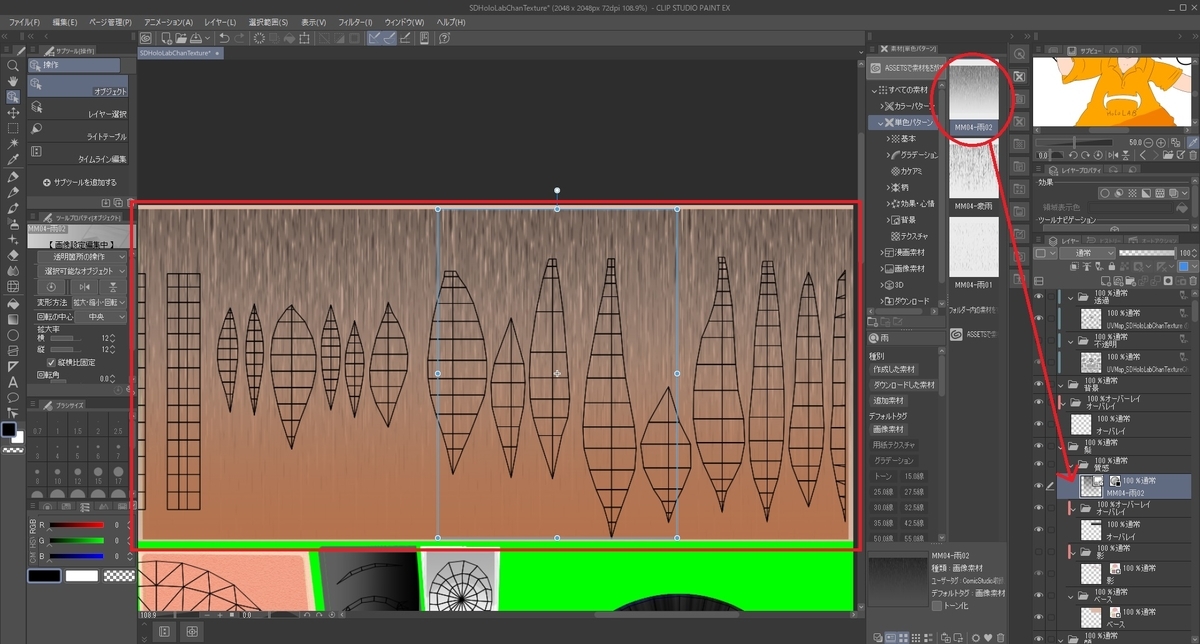Open the ファイル(F) menu
The width and height of the screenshot is (1200, 644).
coord(25,22)
